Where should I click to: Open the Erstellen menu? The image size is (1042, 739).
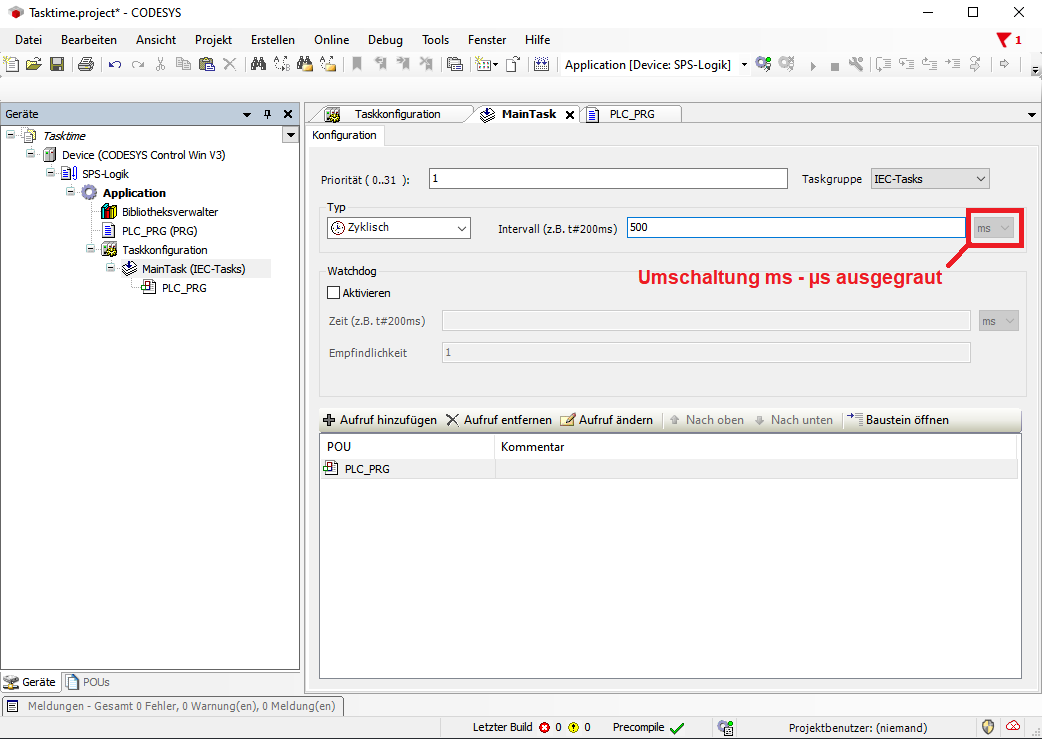coord(272,40)
